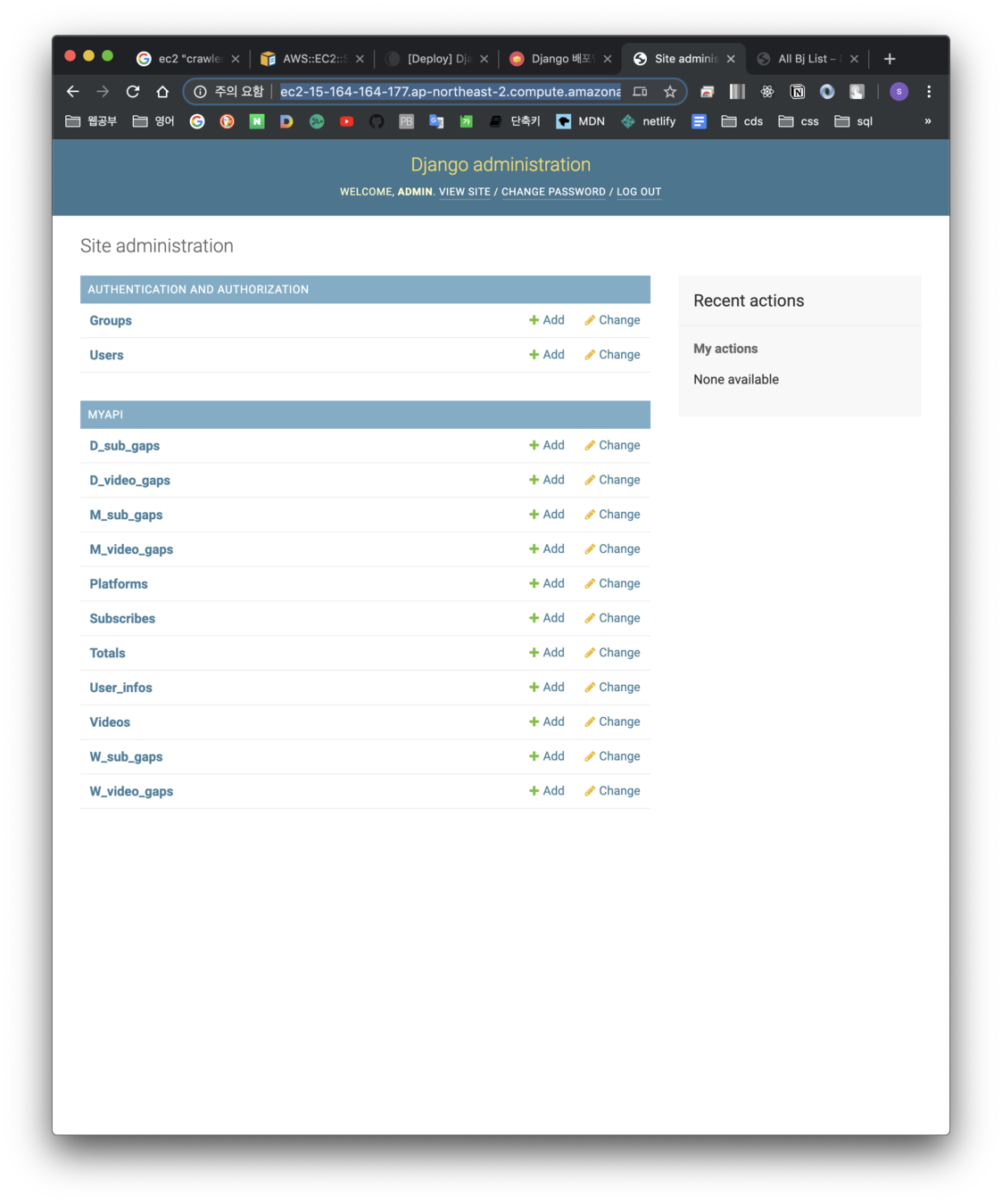
Task: Open the 단축키 bookmark
Action: (x=516, y=121)
